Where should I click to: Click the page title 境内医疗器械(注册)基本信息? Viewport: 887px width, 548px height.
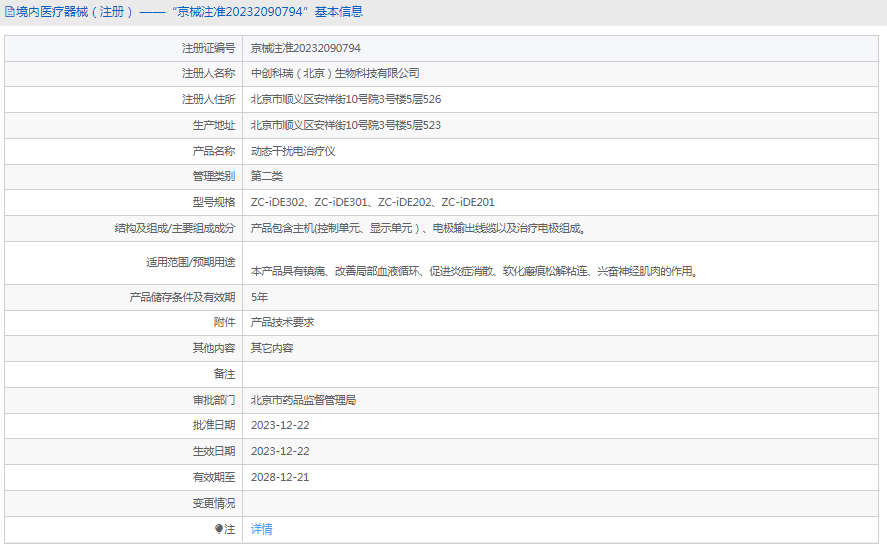pos(190,12)
